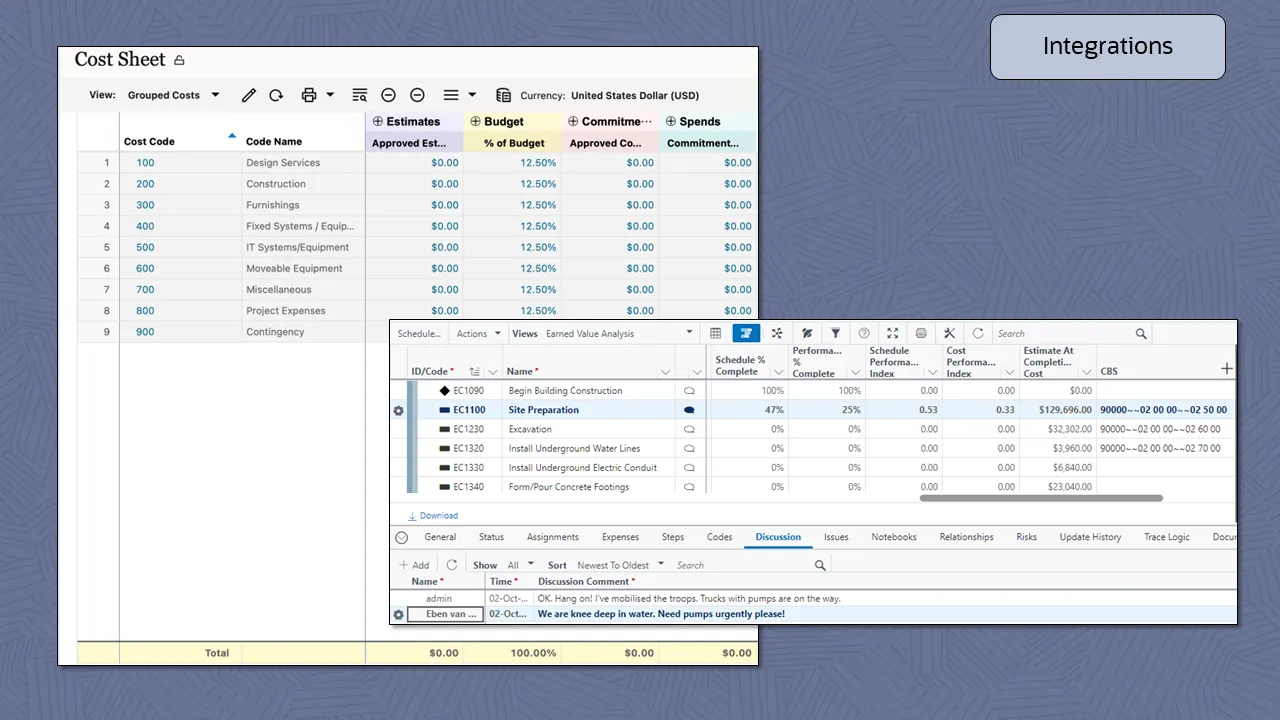Open the discussion bubble on Site Preparation row
Viewport: 1280px width, 720px height.
coord(689,410)
